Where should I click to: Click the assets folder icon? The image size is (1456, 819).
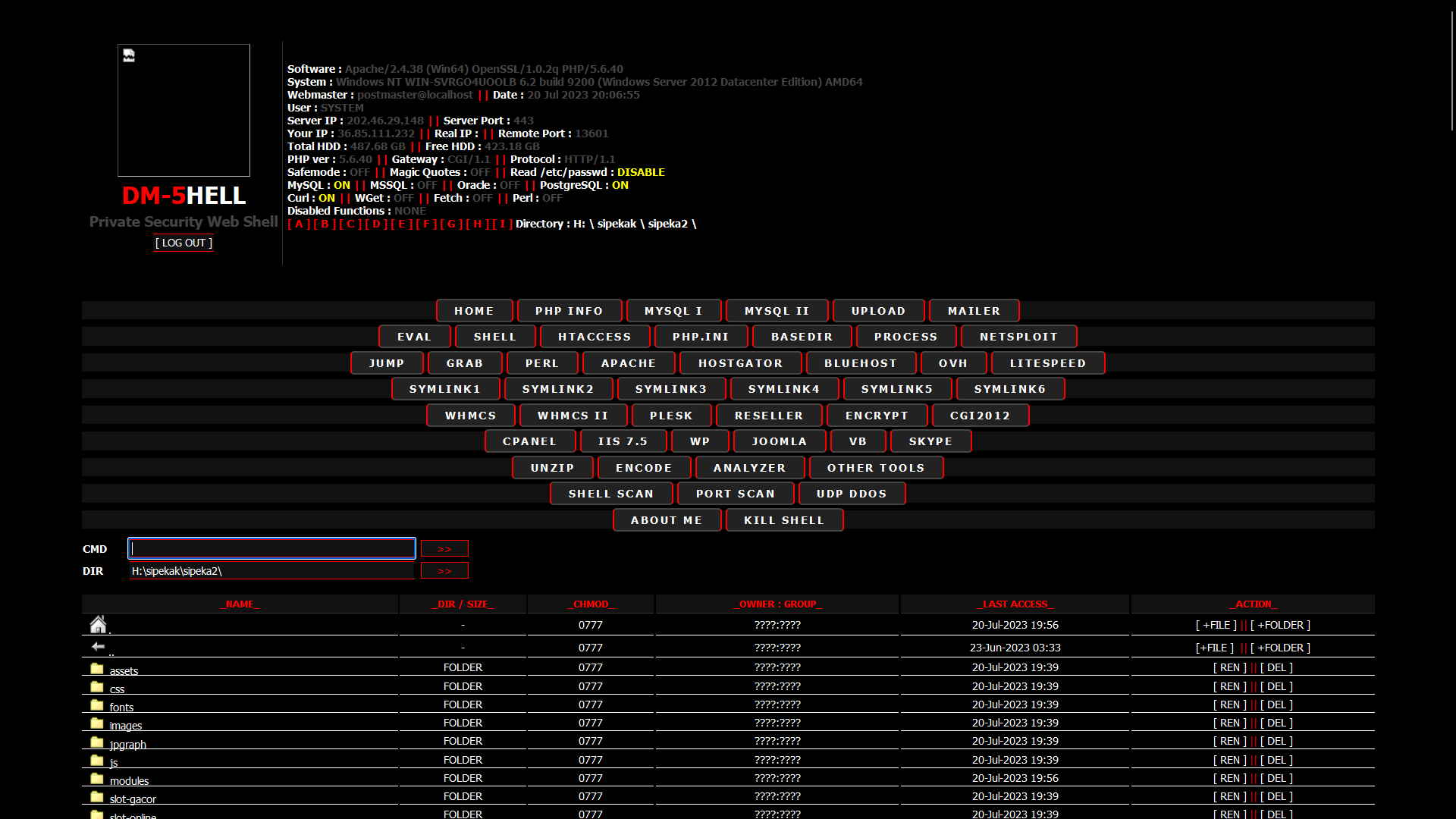click(x=97, y=668)
